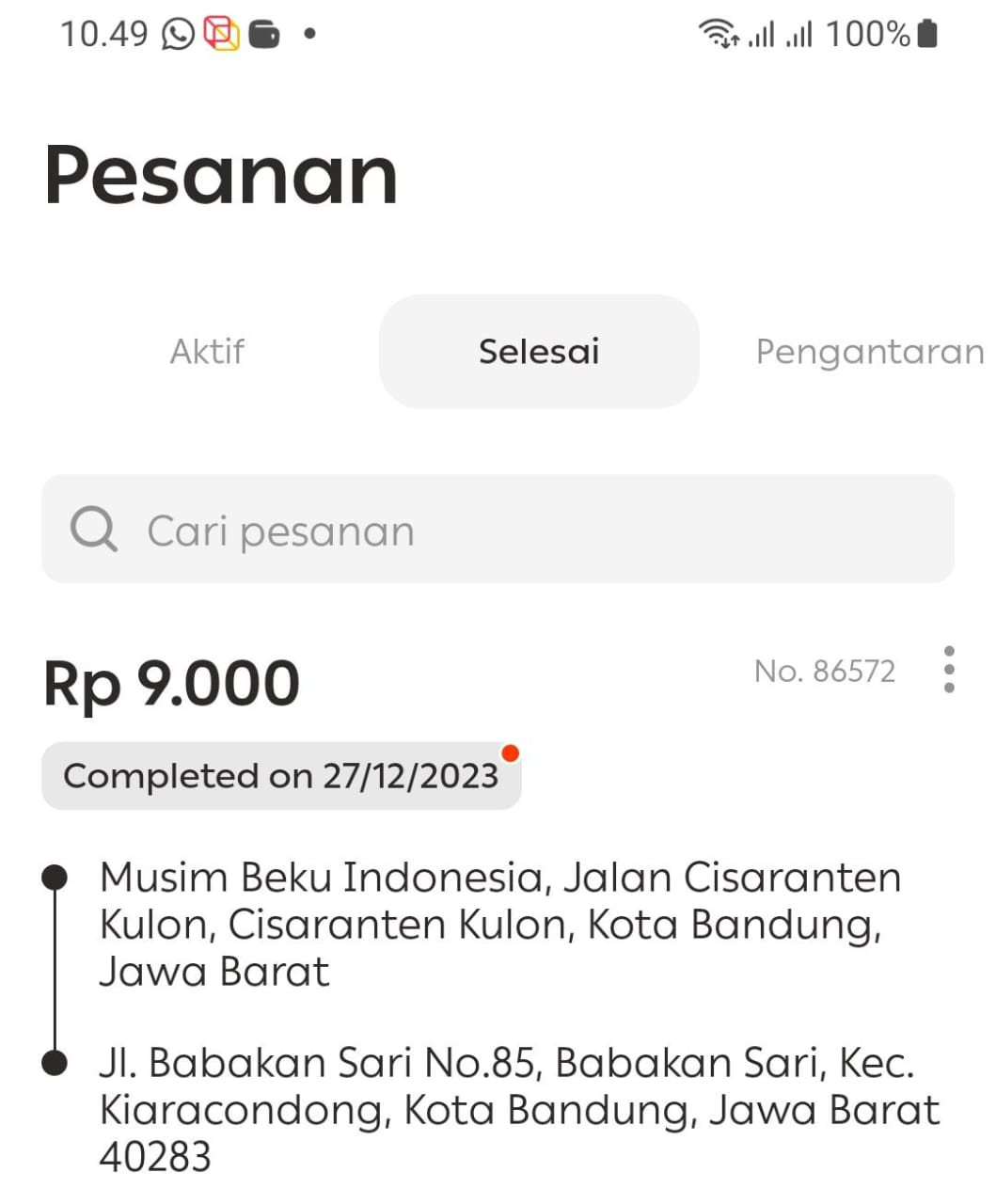This screenshot has width=996, height=1204.
Task: Click the drop-off point dot marker
Action: (55, 1063)
